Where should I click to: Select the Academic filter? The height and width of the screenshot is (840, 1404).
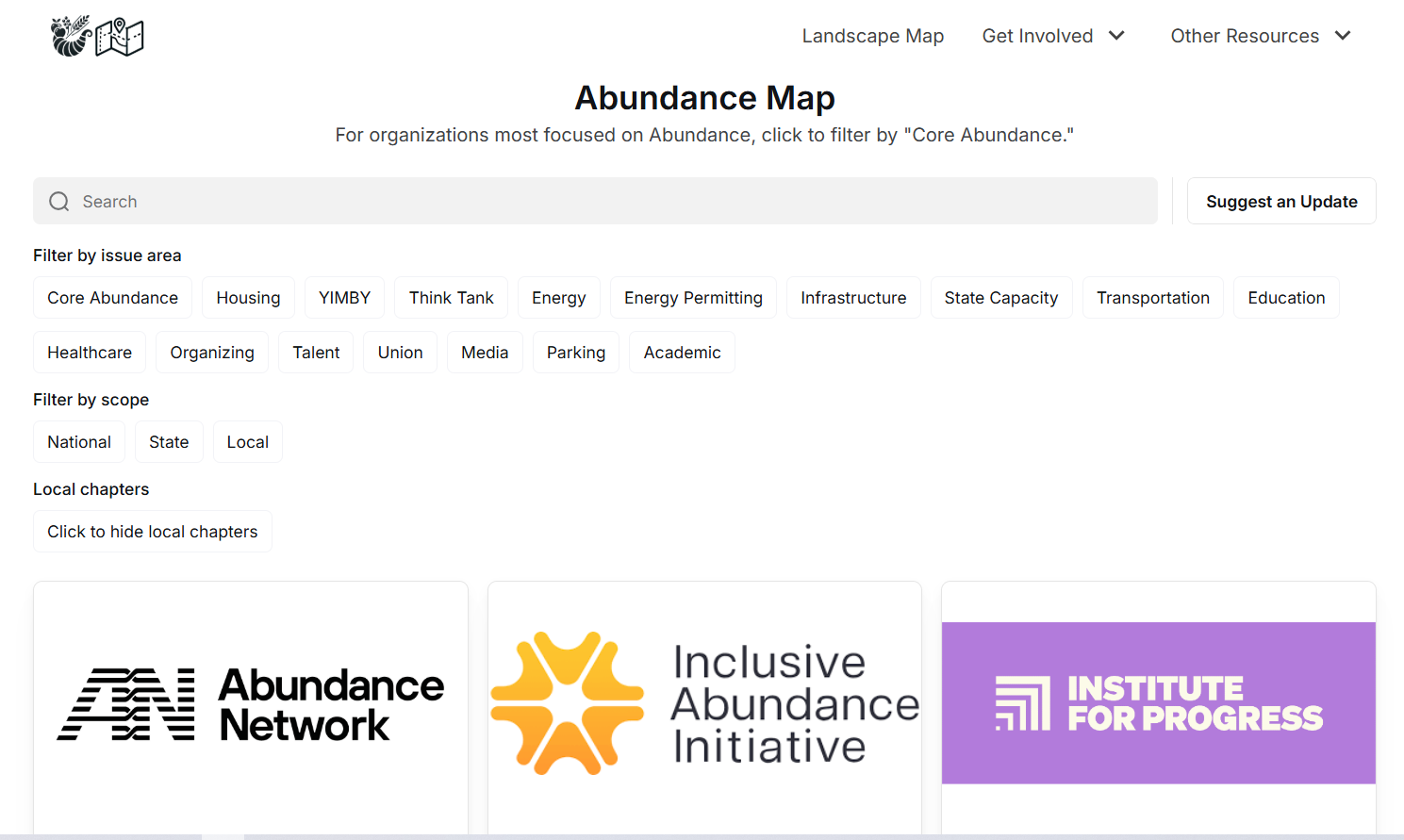click(x=682, y=353)
